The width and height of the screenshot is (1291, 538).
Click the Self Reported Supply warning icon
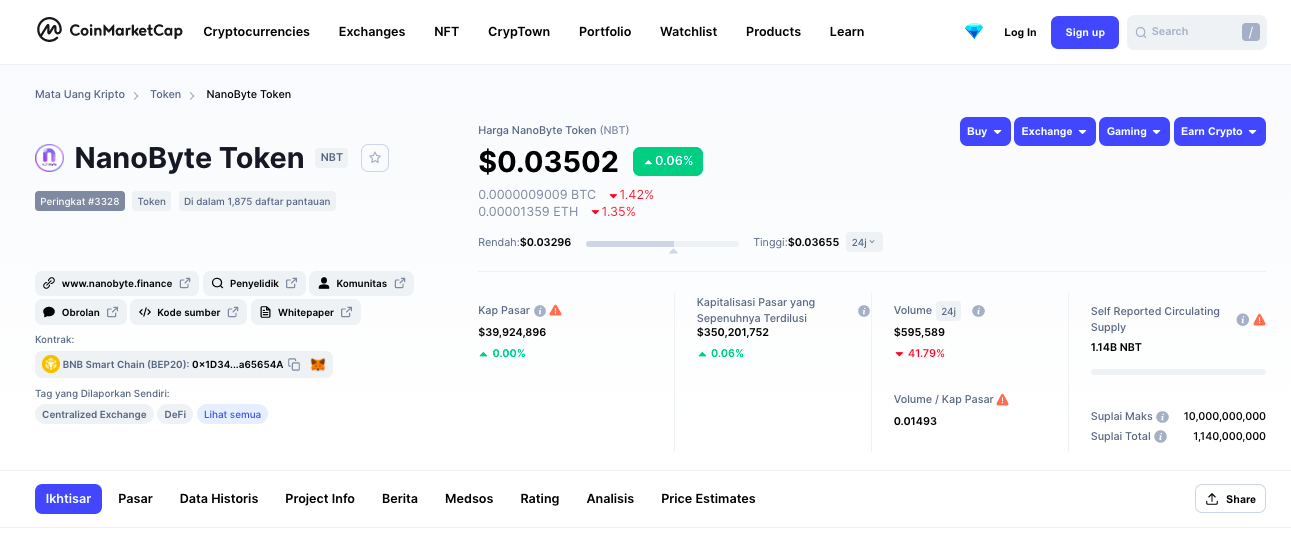pos(1259,320)
